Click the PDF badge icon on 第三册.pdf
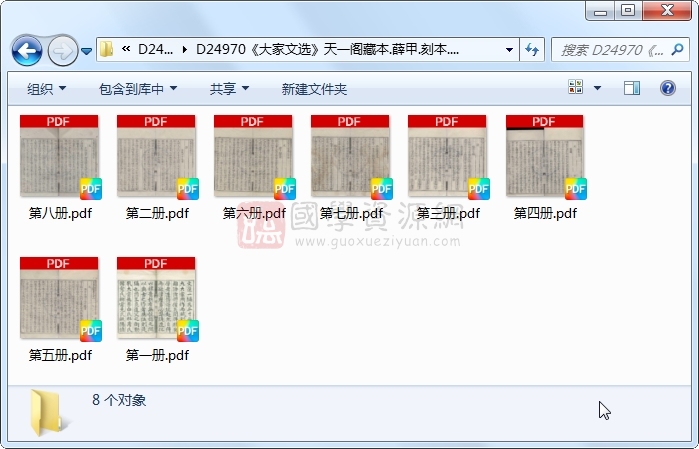This screenshot has width=699, height=449. click(479, 189)
